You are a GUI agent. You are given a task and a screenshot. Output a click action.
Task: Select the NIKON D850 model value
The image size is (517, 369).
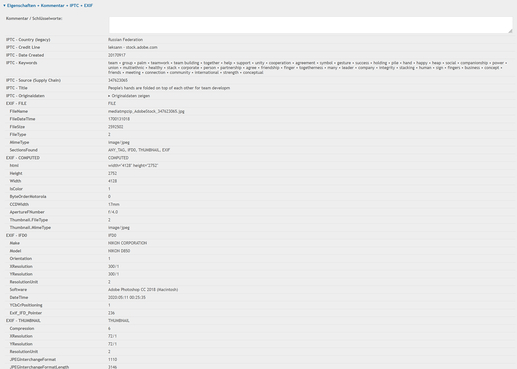[119, 251]
